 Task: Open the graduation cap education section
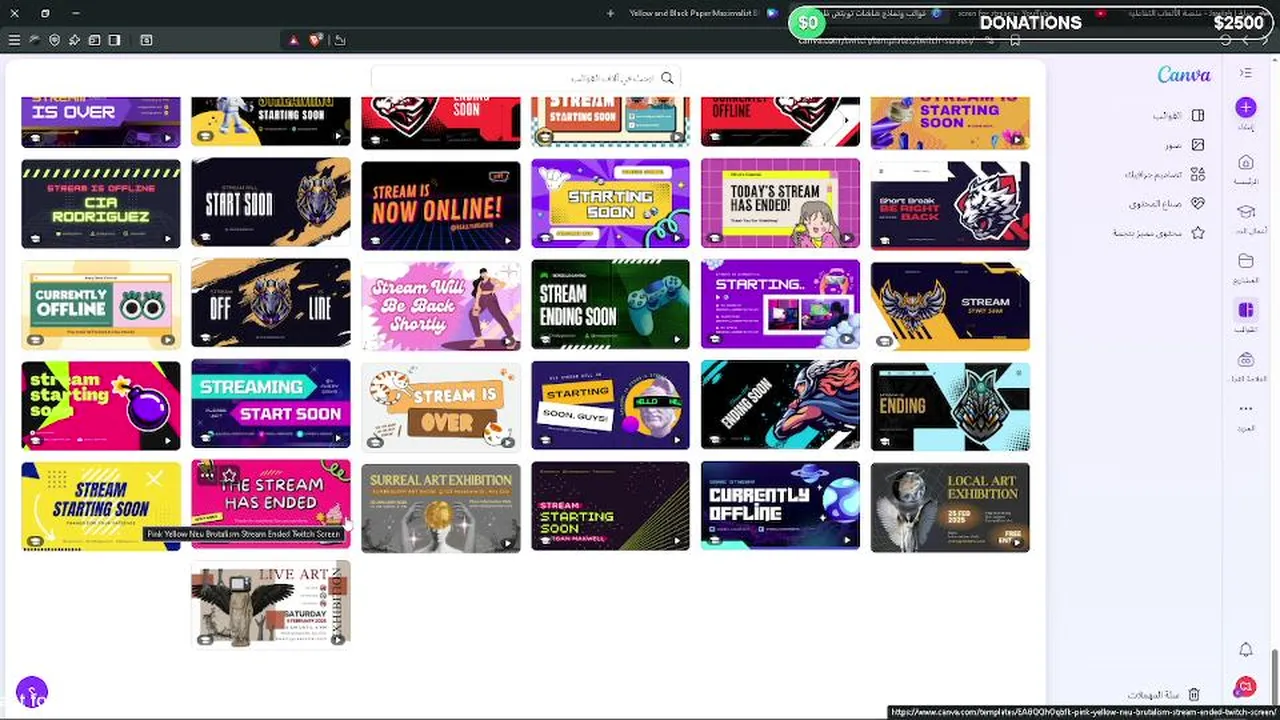coord(1246,212)
